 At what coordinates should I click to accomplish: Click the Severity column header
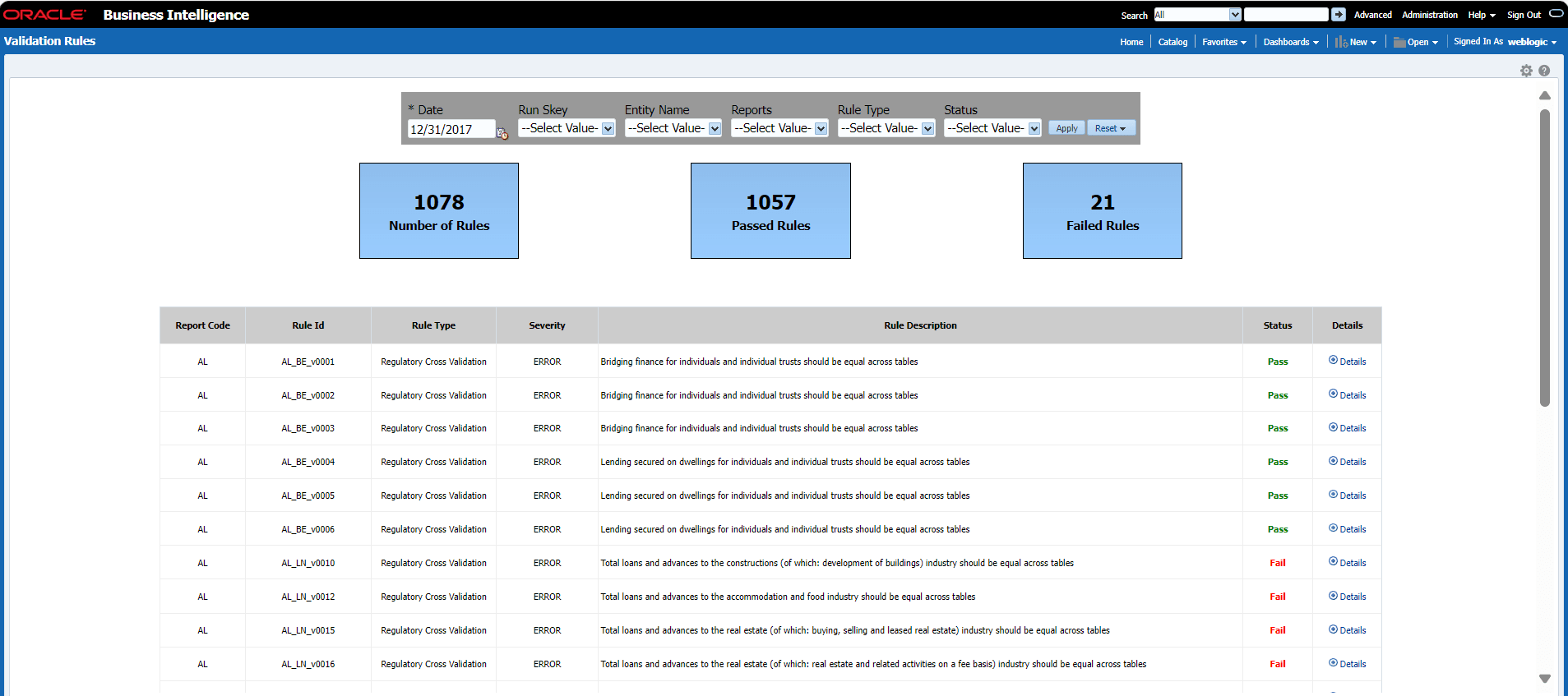coord(547,325)
